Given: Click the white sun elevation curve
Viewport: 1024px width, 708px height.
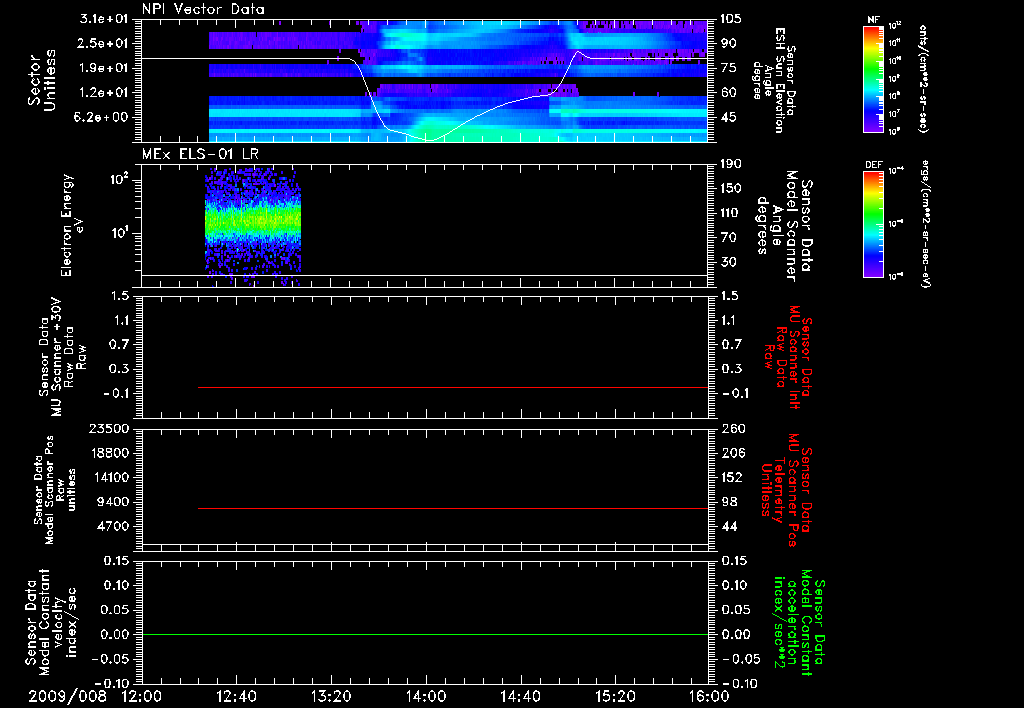Looking at the screenshot, I should pos(424,98).
